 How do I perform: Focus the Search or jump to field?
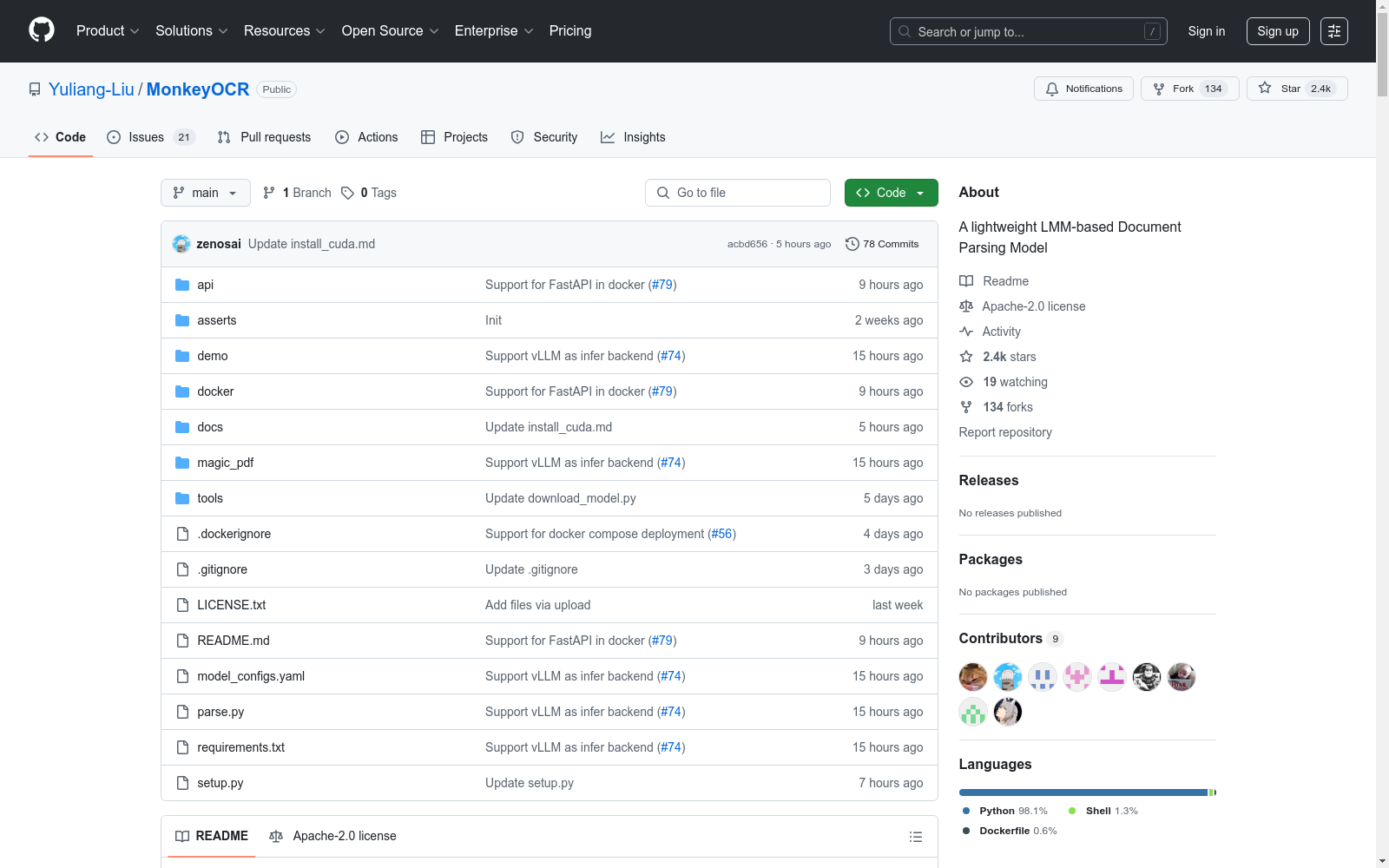(x=1029, y=31)
